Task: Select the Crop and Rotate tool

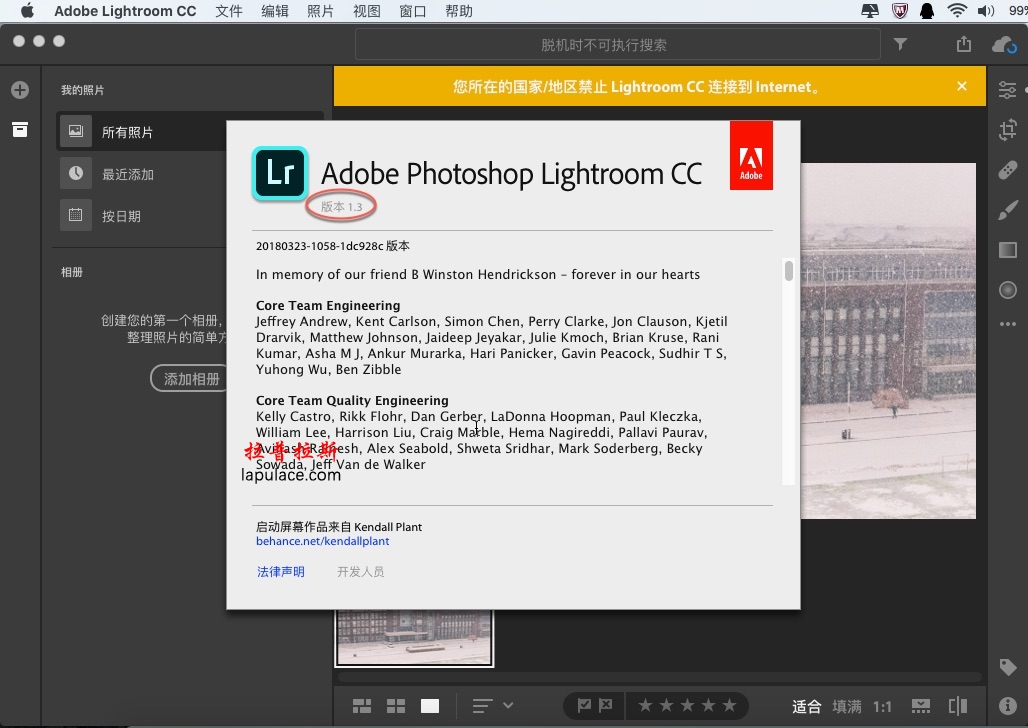Action: pyautogui.click(x=1008, y=129)
